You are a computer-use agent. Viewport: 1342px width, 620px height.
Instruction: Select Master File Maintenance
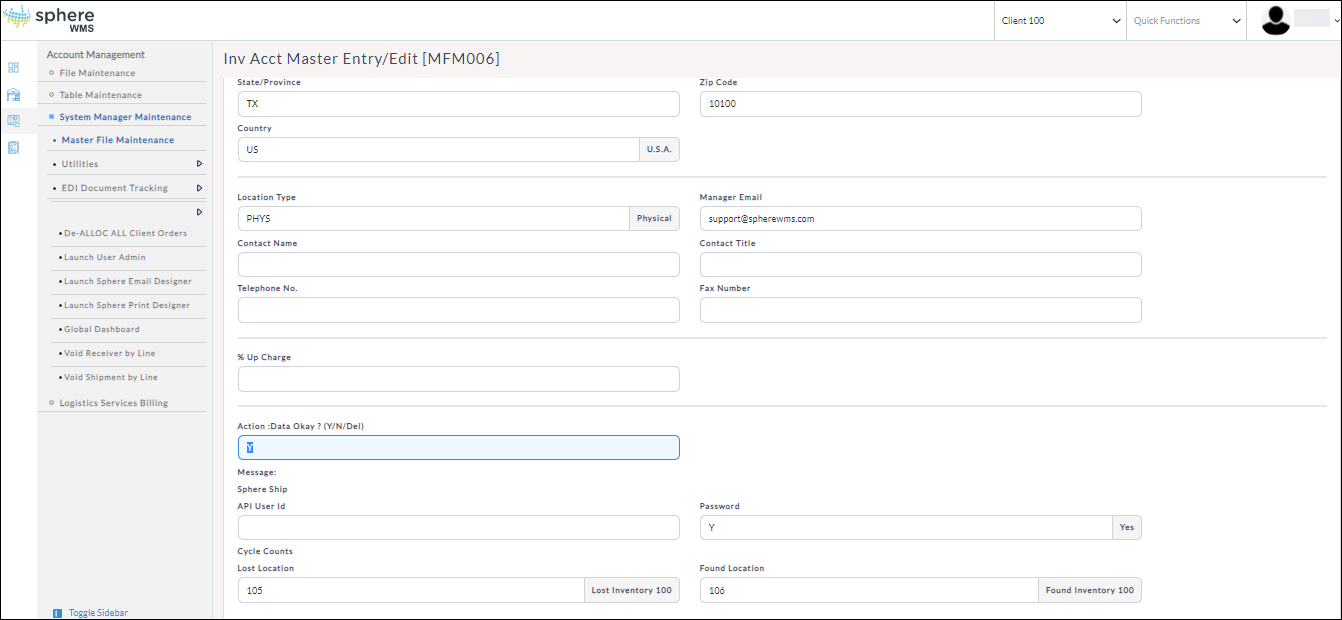tap(117, 140)
